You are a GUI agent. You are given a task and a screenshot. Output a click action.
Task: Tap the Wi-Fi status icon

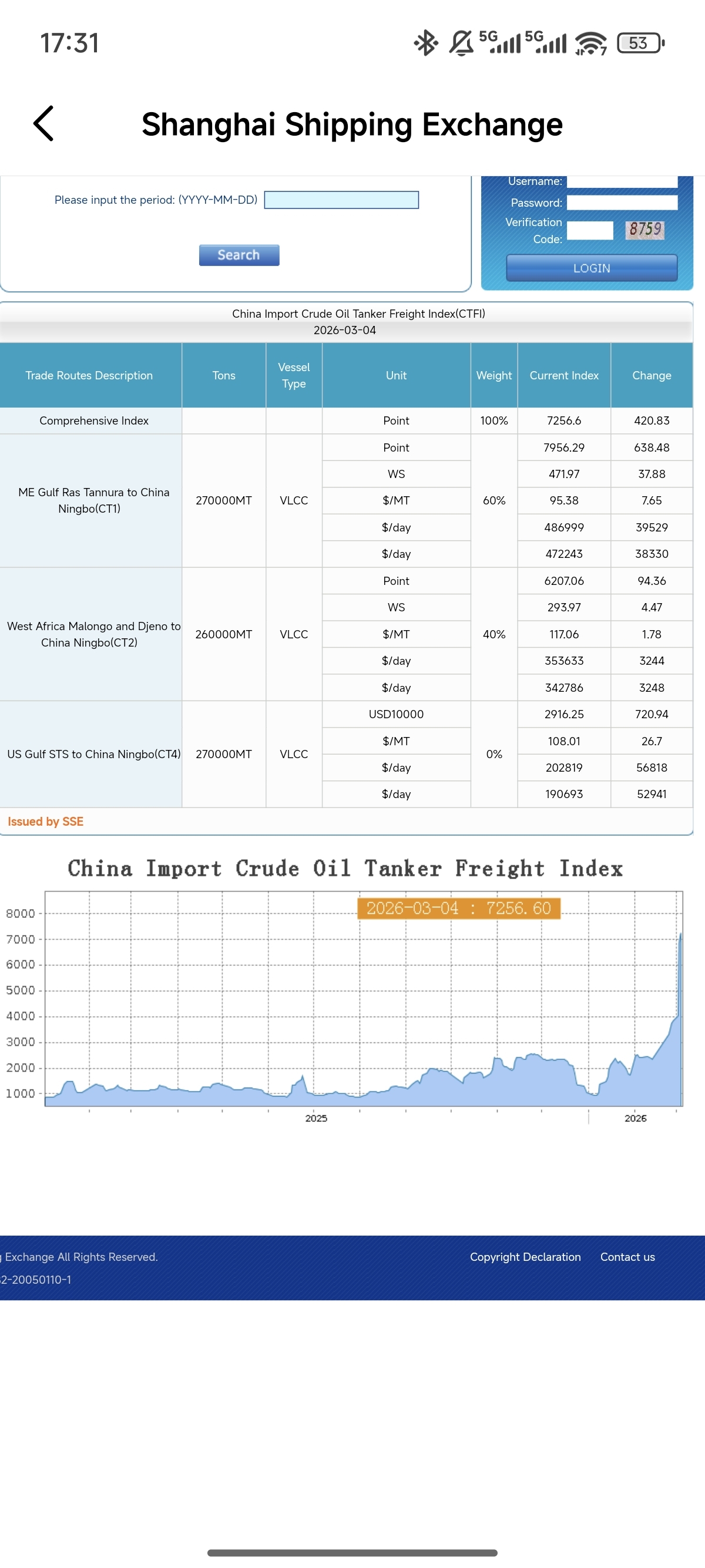point(590,43)
